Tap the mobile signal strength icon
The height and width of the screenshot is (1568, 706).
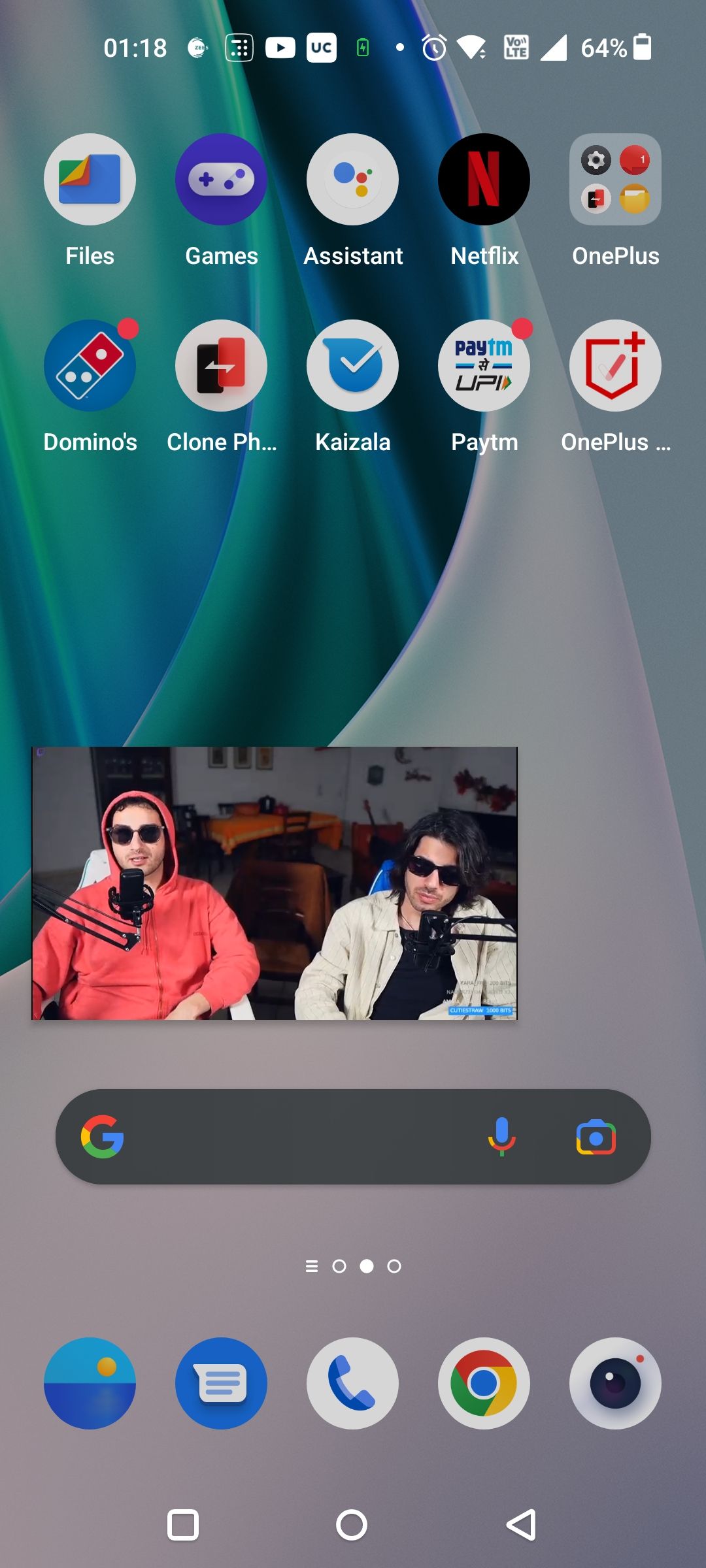pyautogui.click(x=554, y=48)
